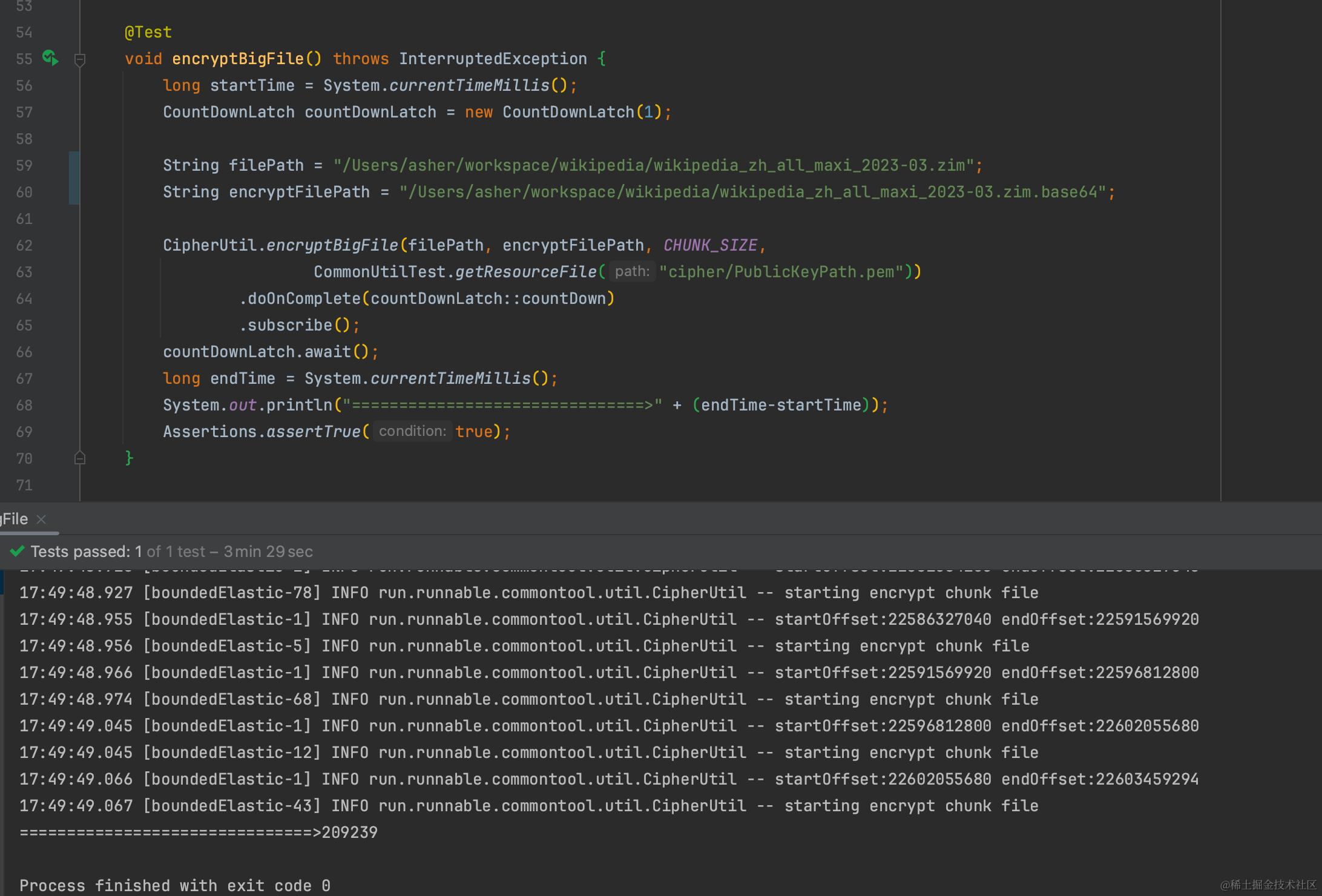Click line number 66 in gutter

(24, 352)
